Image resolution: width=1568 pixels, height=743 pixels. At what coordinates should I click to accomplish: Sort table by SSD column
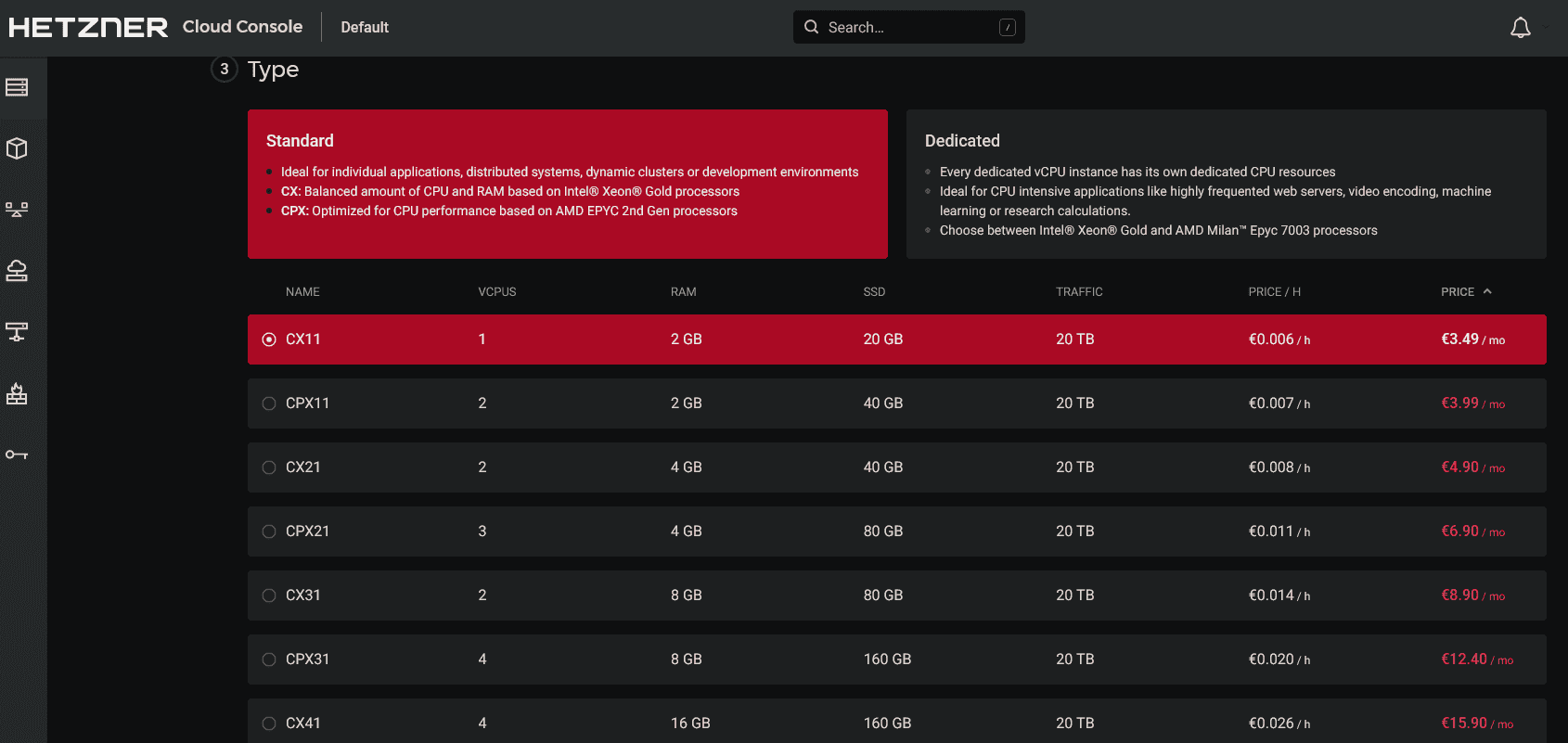pos(874,291)
